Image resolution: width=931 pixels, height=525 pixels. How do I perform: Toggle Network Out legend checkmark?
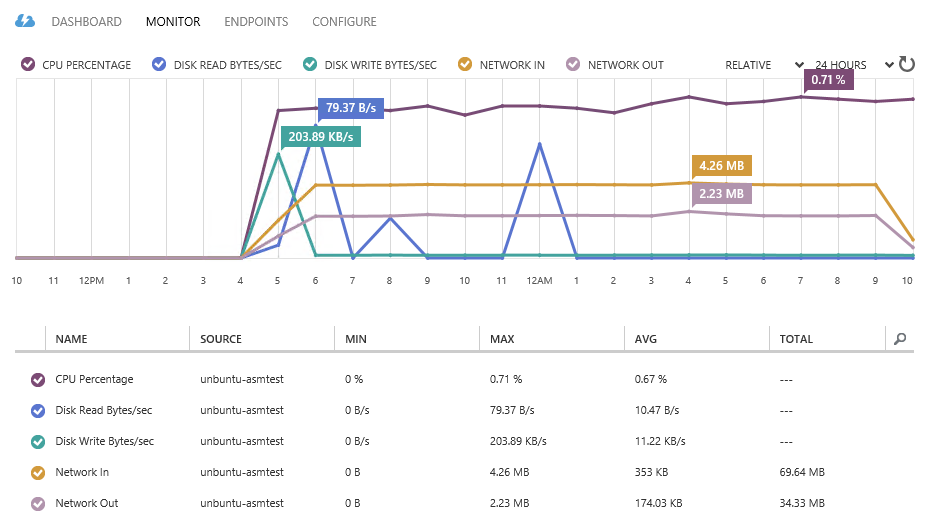pyautogui.click(x=573, y=65)
